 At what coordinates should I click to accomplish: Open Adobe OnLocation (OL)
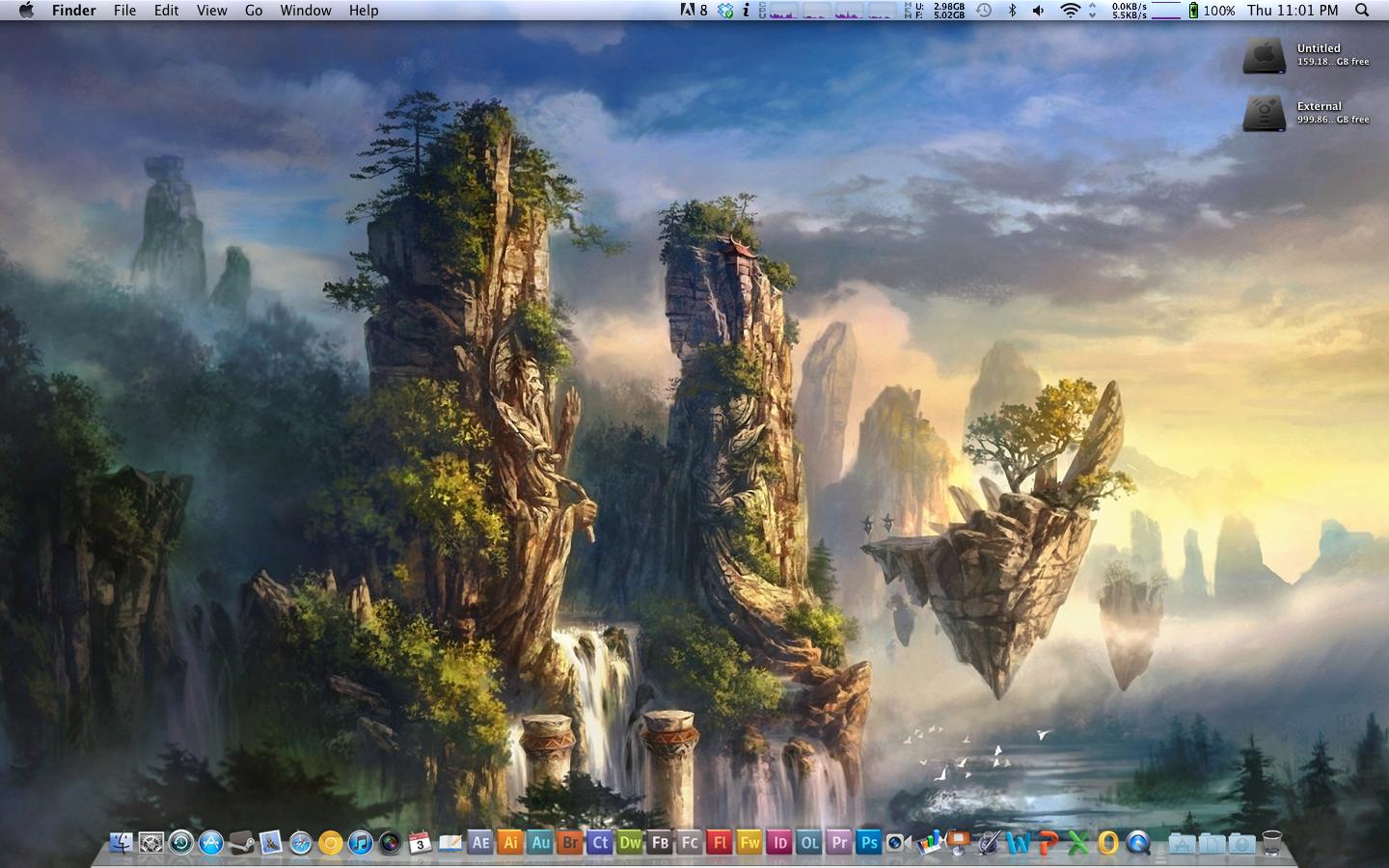pos(809,843)
